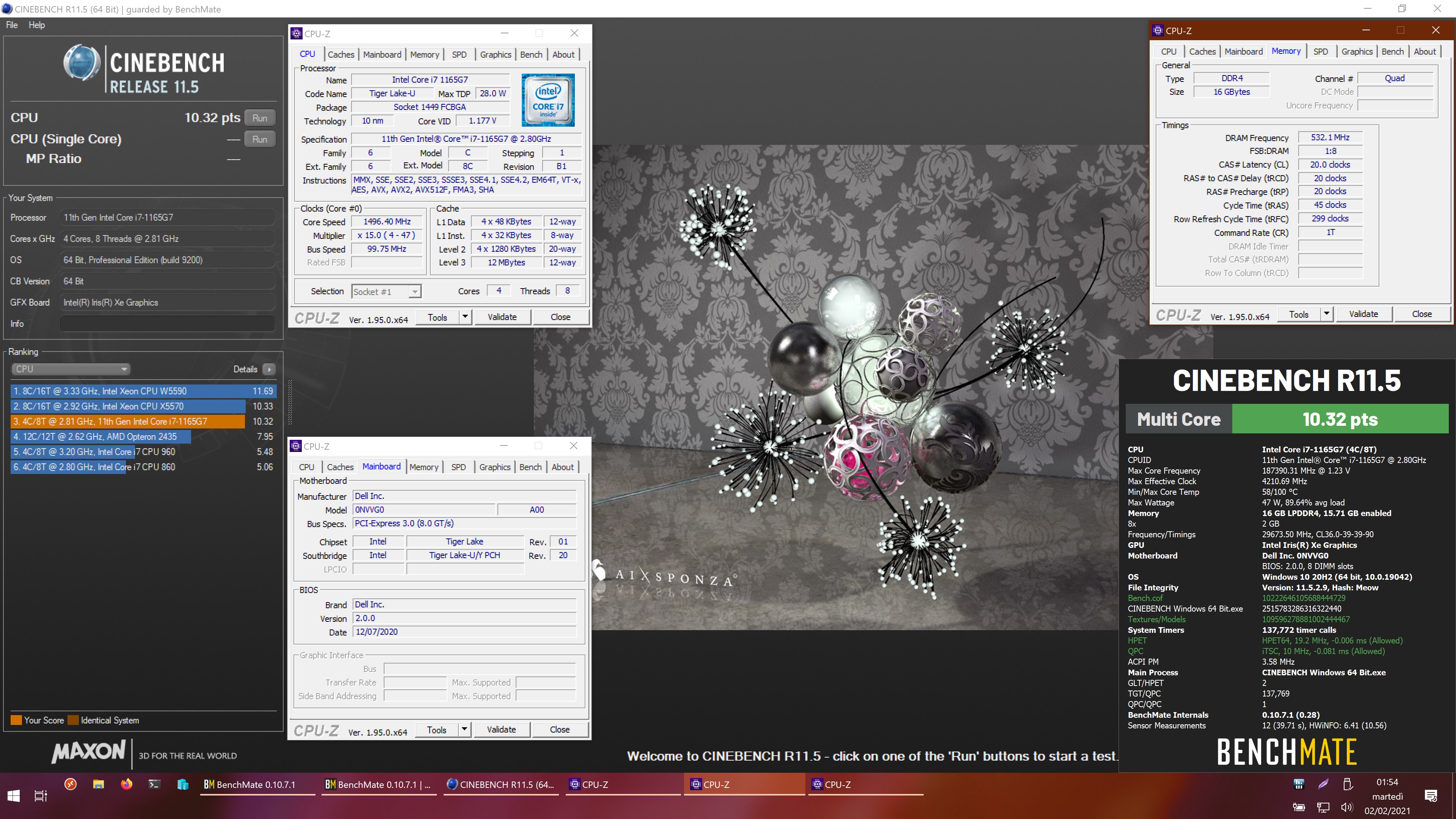Switch to the CINEBENCH R11.5 taskbar entry
Viewport: 1456px width, 819px height.
pos(501,784)
